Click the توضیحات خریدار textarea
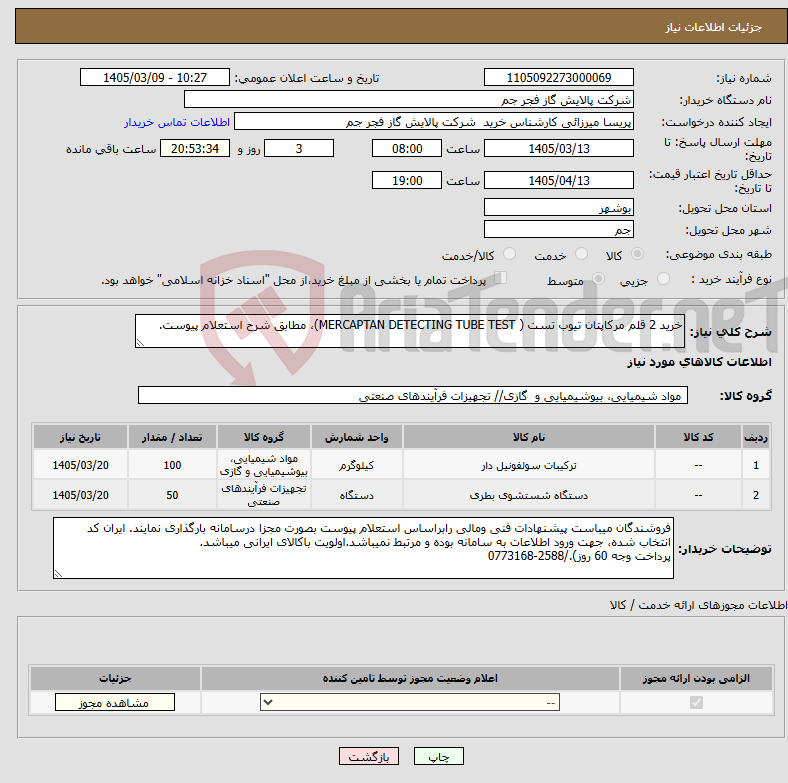788x783 pixels. click(x=363, y=548)
